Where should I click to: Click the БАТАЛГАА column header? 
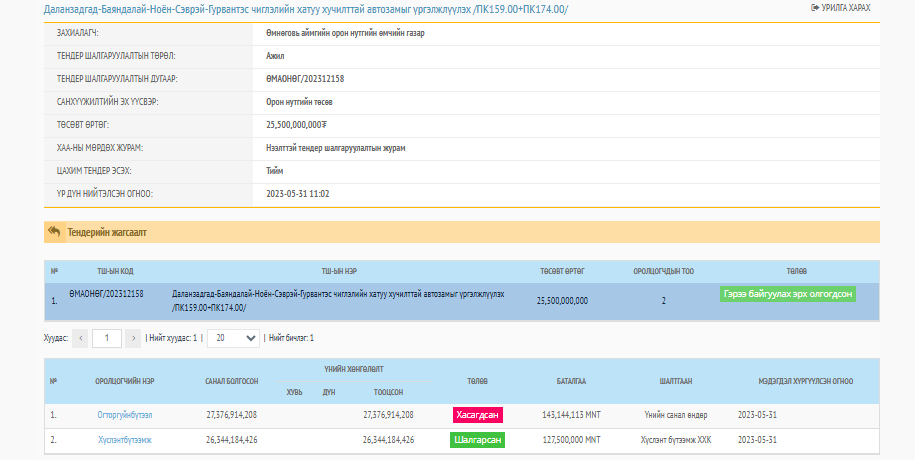click(571, 381)
